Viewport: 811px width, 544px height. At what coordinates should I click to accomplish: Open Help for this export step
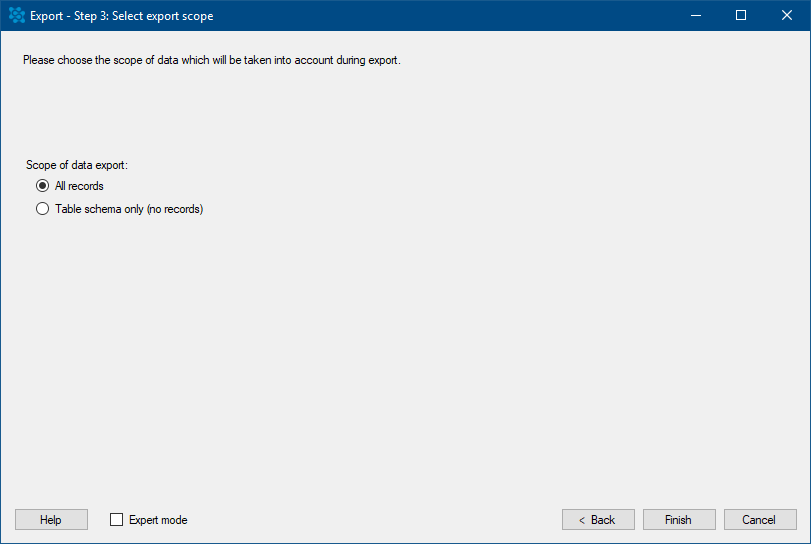pos(51,520)
